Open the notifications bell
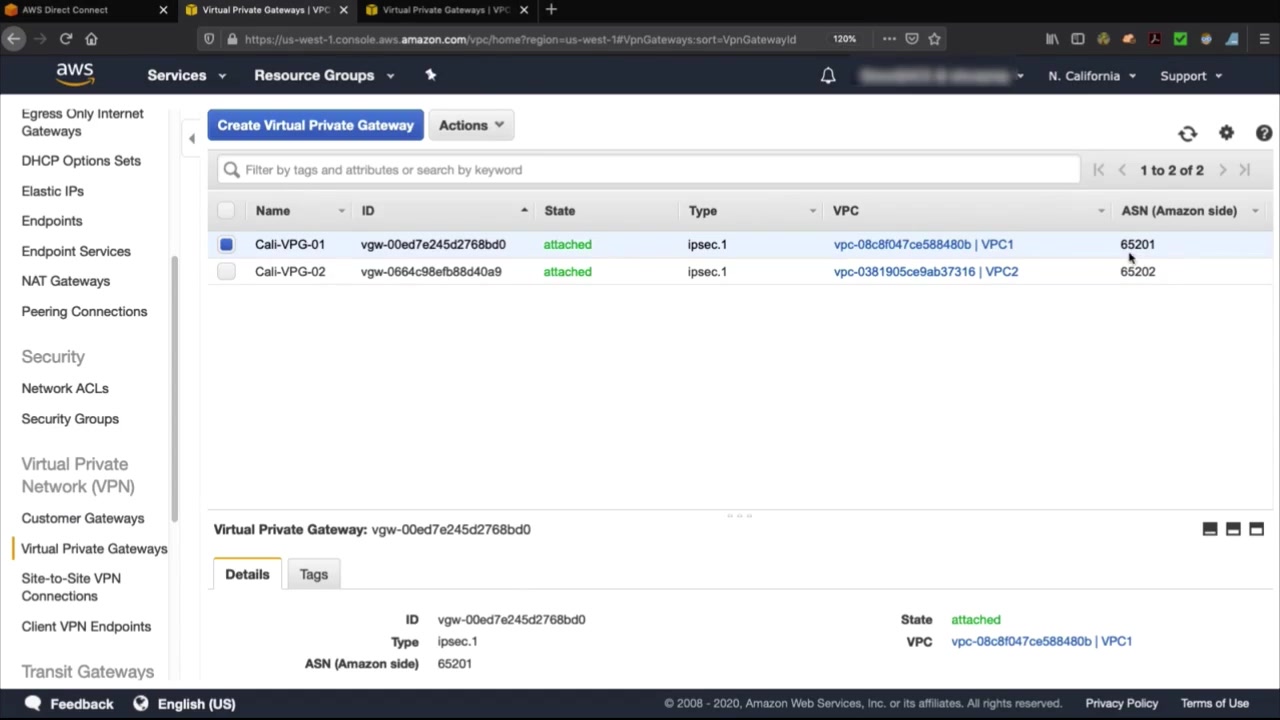This screenshot has height=720, width=1280. 828,76
